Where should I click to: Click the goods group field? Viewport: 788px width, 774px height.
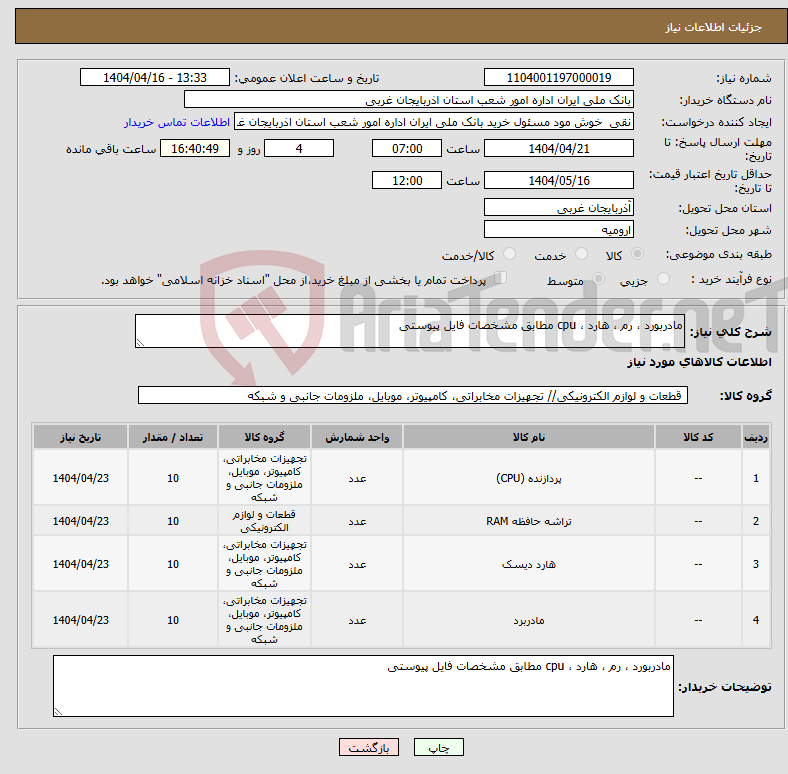[x=413, y=396]
